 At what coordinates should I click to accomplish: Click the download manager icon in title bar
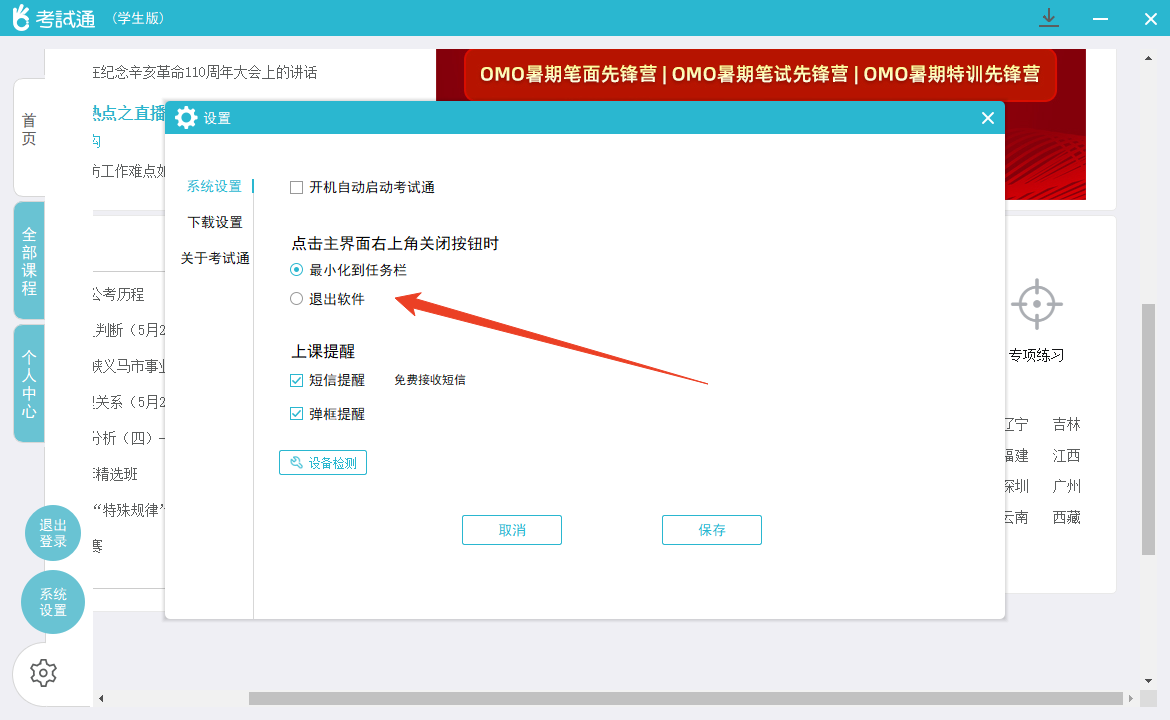click(x=1048, y=18)
